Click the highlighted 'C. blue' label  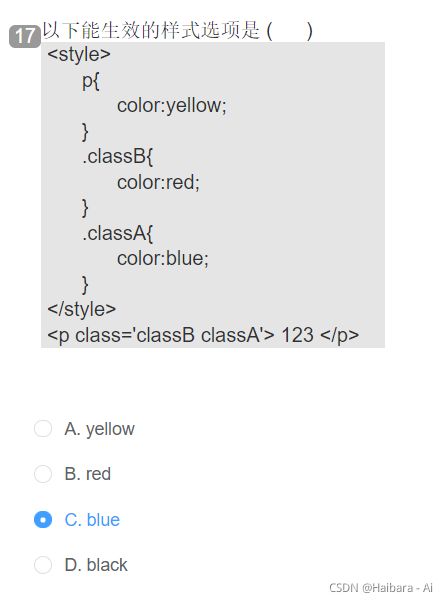[92, 520]
